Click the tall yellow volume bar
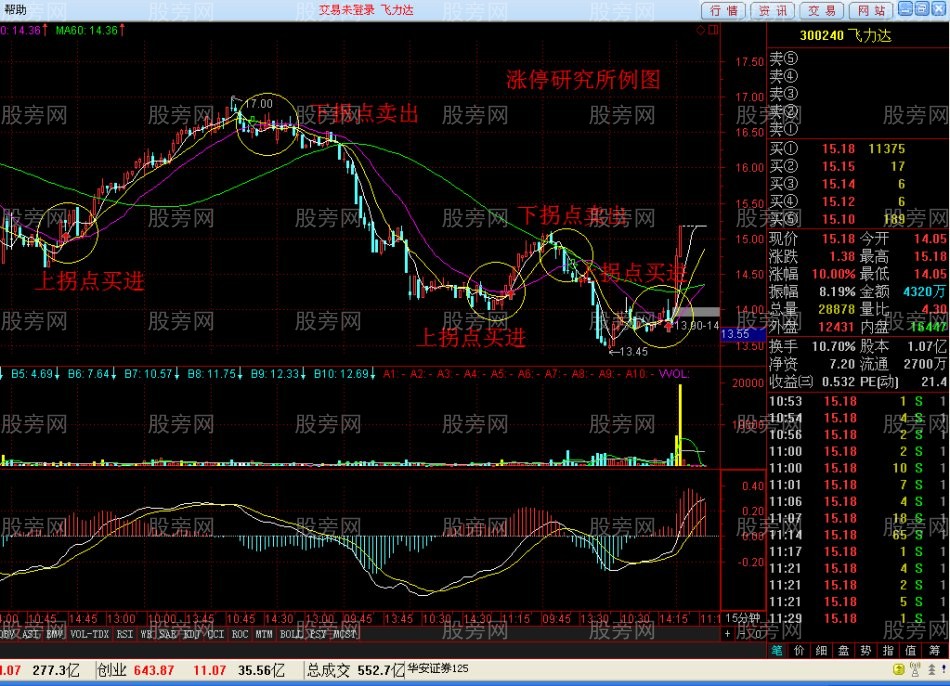The image size is (950, 686). click(x=680, y=424)
